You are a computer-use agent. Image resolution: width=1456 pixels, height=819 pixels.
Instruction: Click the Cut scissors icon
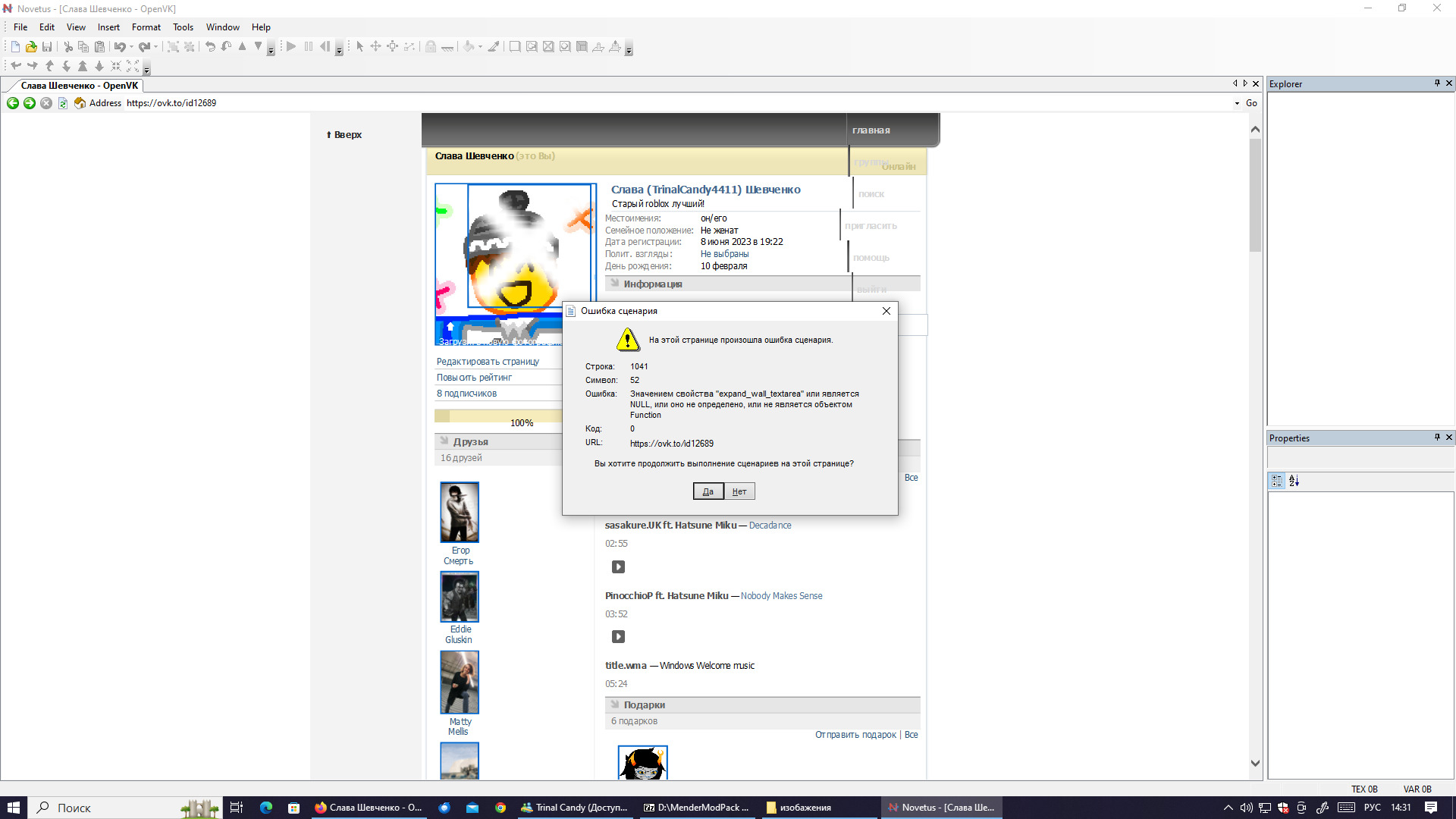[68, 47]
